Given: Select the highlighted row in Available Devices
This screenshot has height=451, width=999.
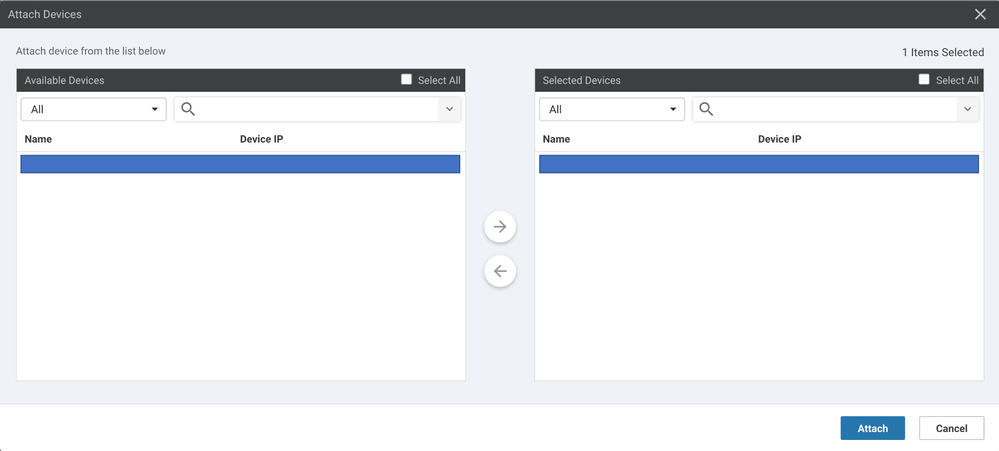Looking at the screenshot, I should pyautogui.click(x=240, y=164).
